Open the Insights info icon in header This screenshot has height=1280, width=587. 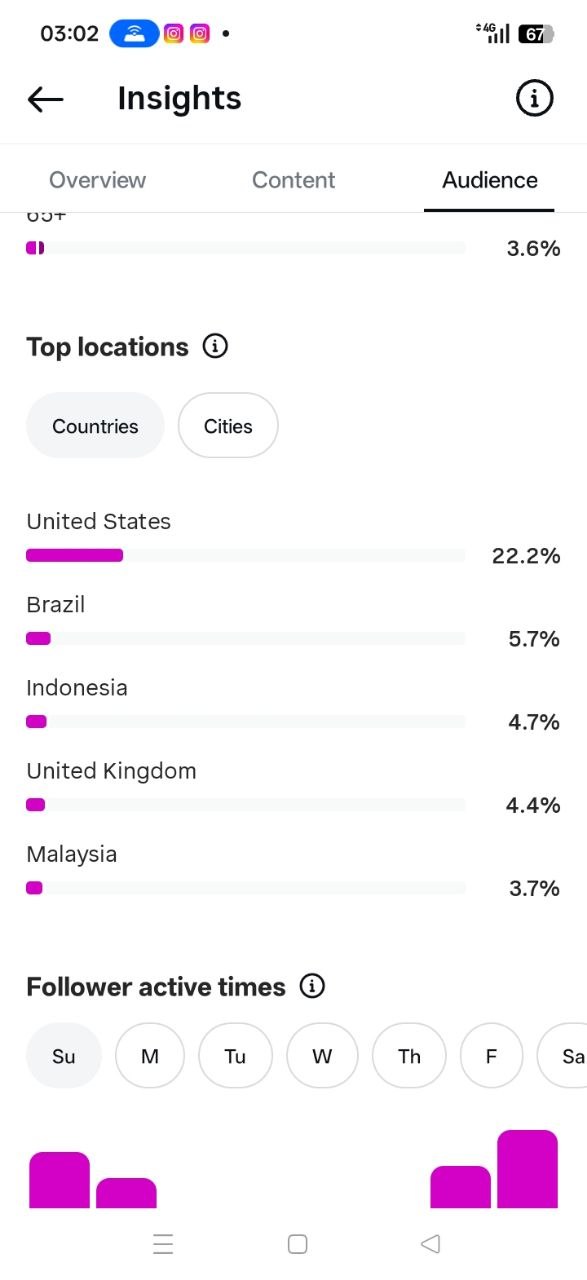(x=534, y=98)
